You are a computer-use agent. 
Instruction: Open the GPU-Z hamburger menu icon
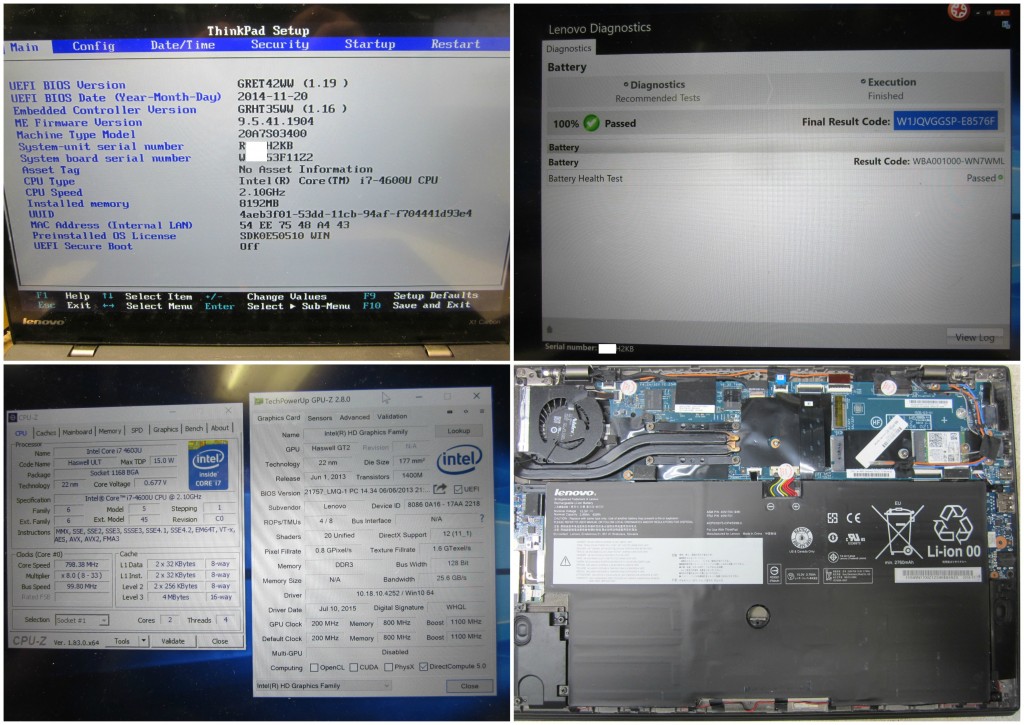click(482, 411)
